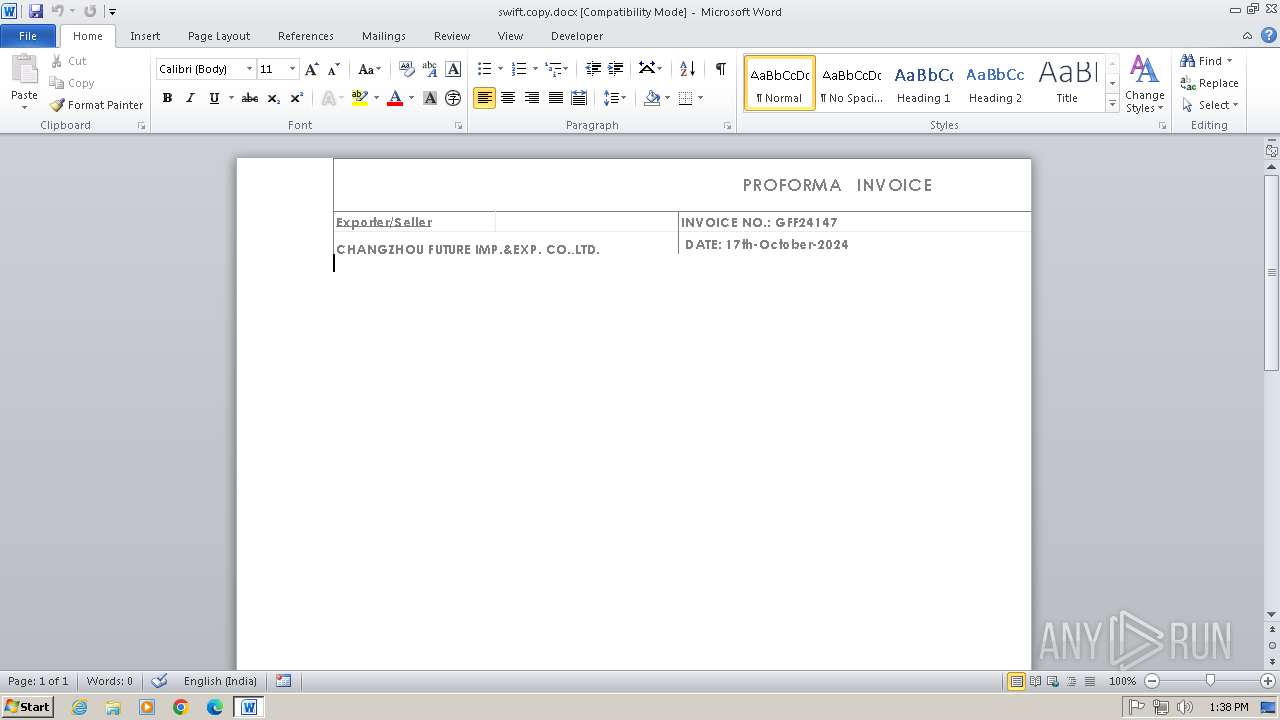1280x720 pixels.
Task: Open Font dialog launcher
Action: click(459, 126)
